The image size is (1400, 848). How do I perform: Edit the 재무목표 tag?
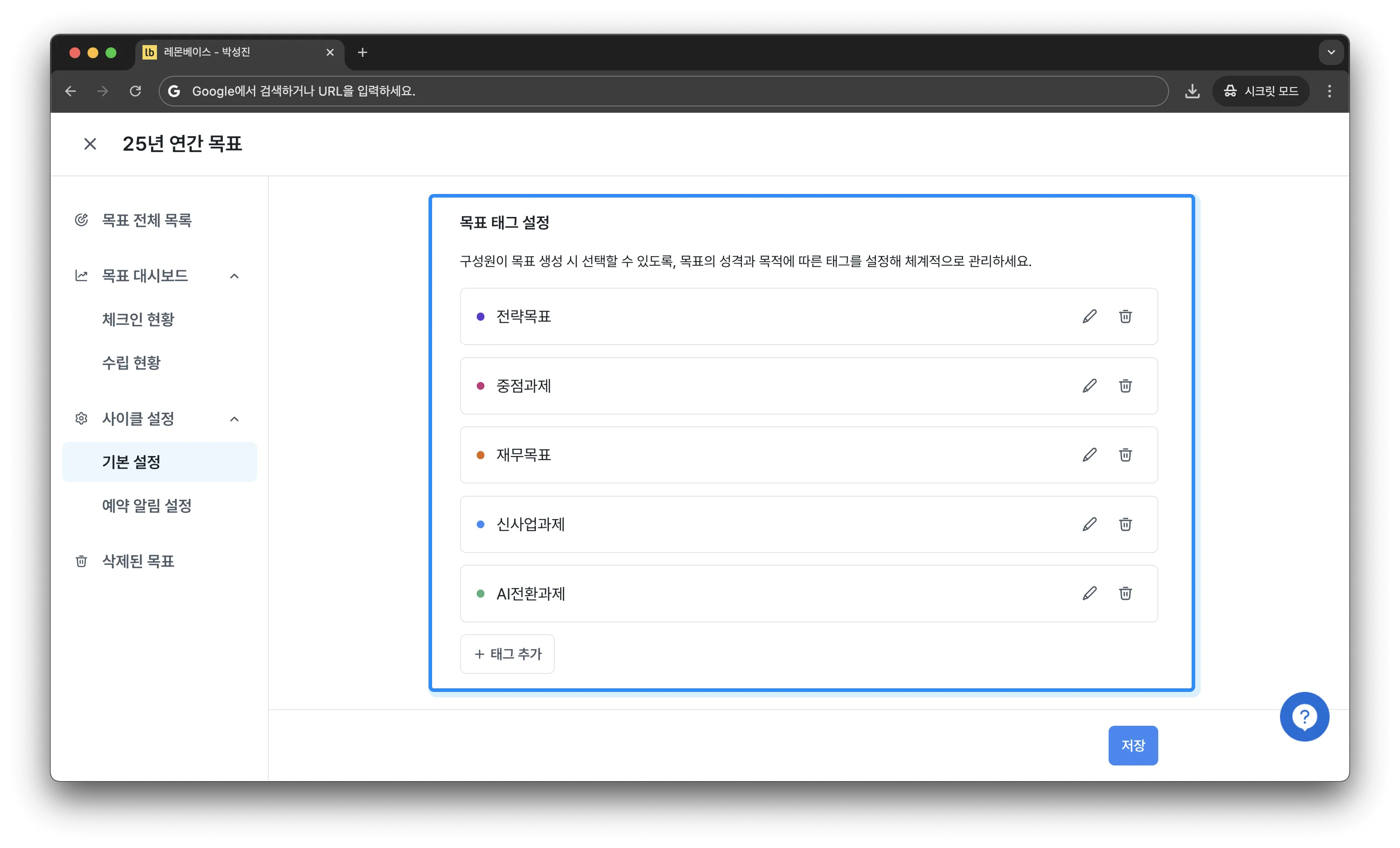pyautogui.click(x=1089, y=455)
